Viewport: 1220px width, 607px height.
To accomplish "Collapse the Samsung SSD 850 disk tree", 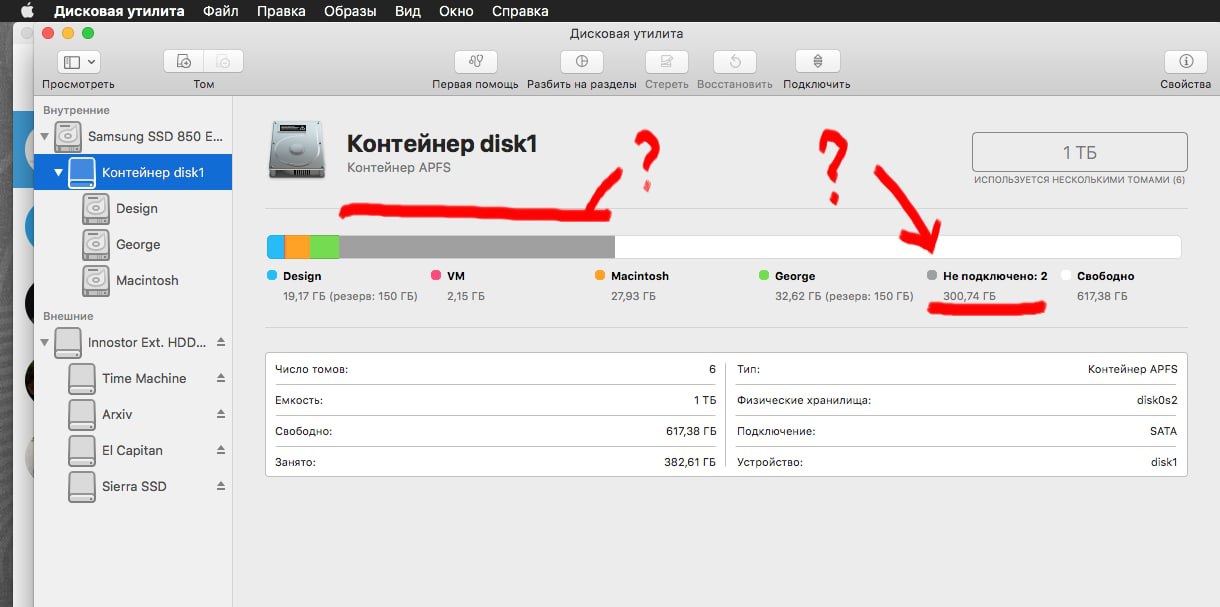I will pos(45,135).
